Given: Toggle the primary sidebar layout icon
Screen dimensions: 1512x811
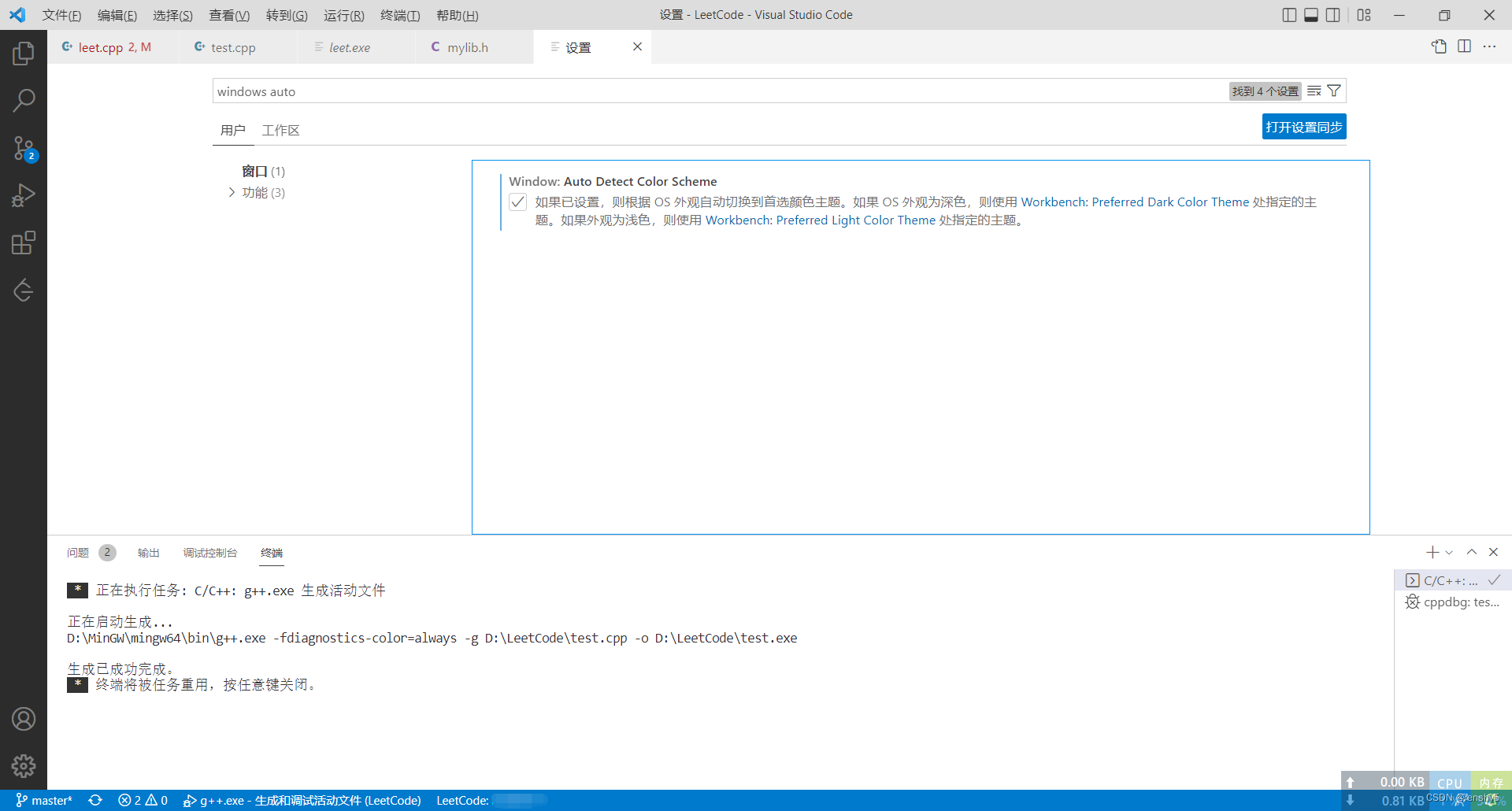Looking at the screenshot, I should coord(1289,15).
